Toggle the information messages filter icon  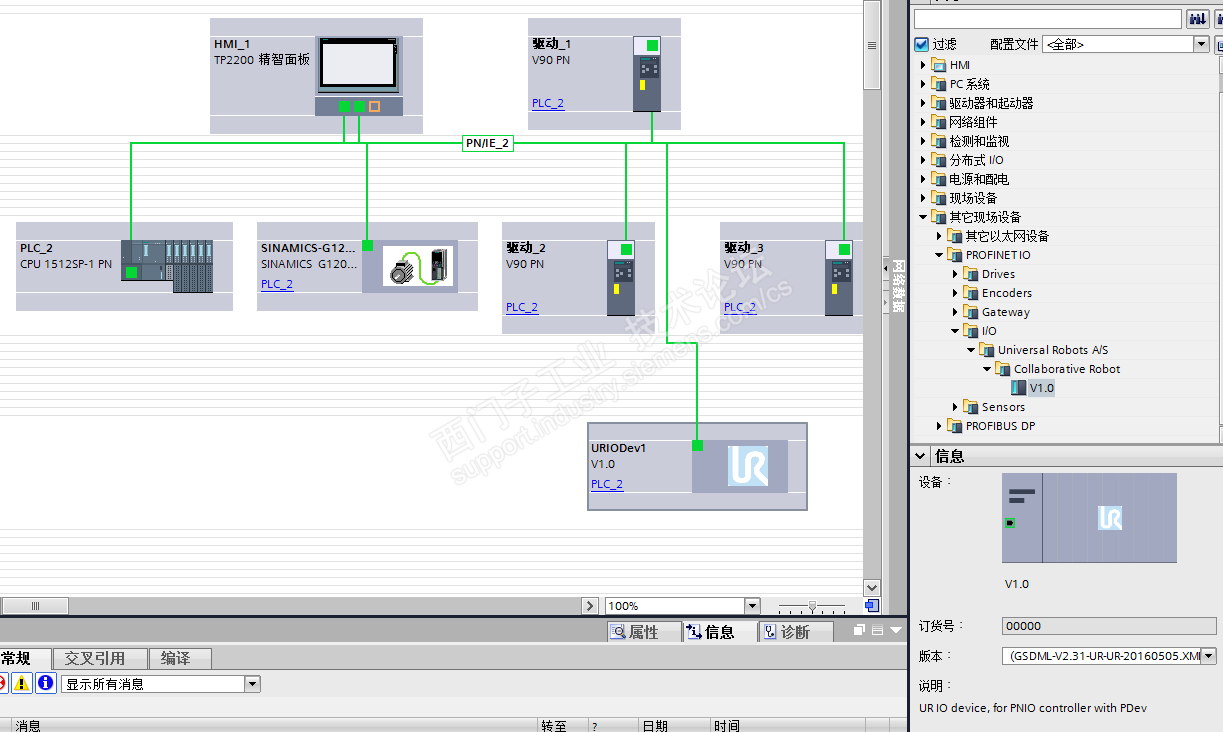(45, 684)
